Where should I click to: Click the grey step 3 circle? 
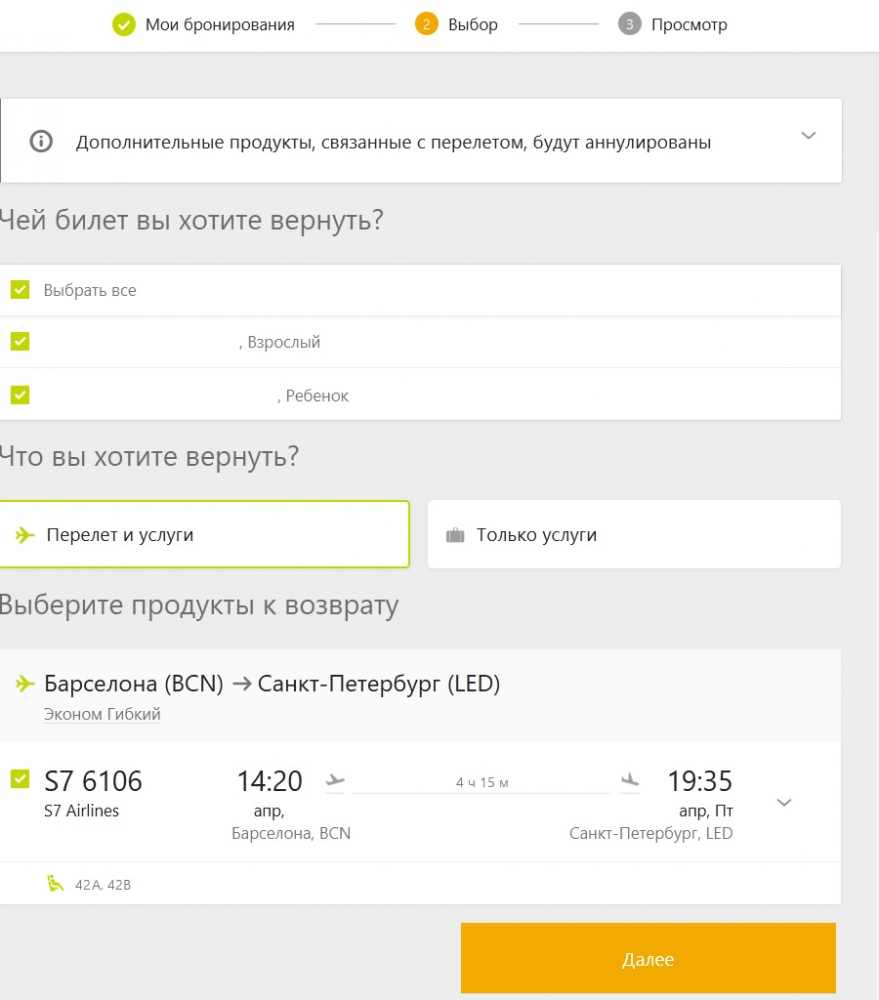click(630, 24)
